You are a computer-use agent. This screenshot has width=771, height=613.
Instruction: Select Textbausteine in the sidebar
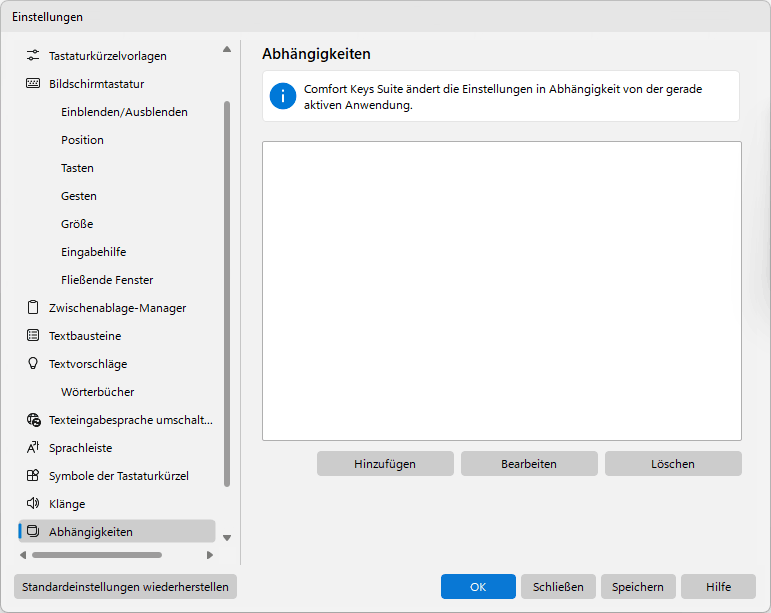coord(85,336)
